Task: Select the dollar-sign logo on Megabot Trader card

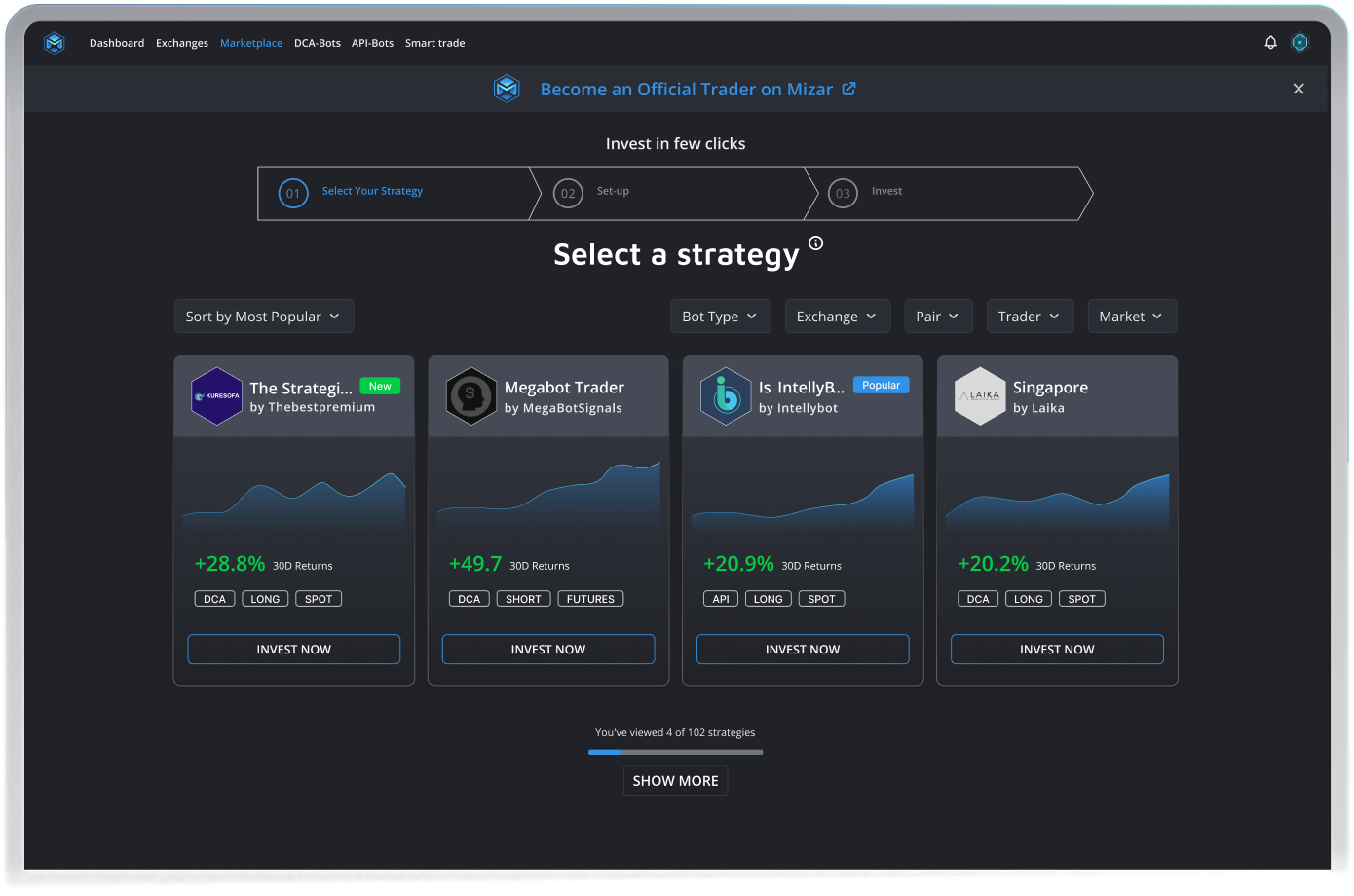Action: 471,395
